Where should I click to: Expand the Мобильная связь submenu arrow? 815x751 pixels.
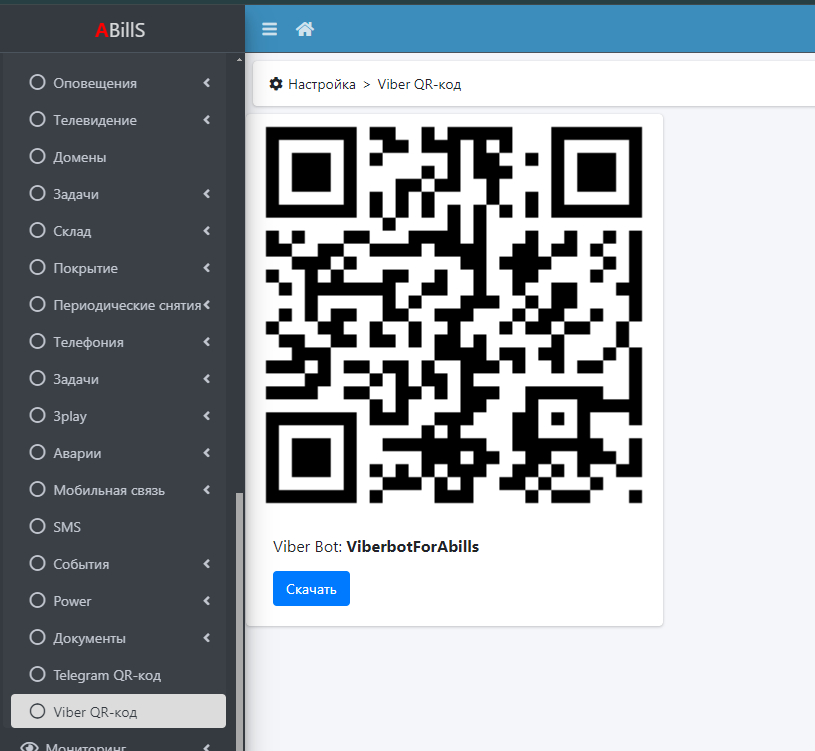[x=207, y=490]
